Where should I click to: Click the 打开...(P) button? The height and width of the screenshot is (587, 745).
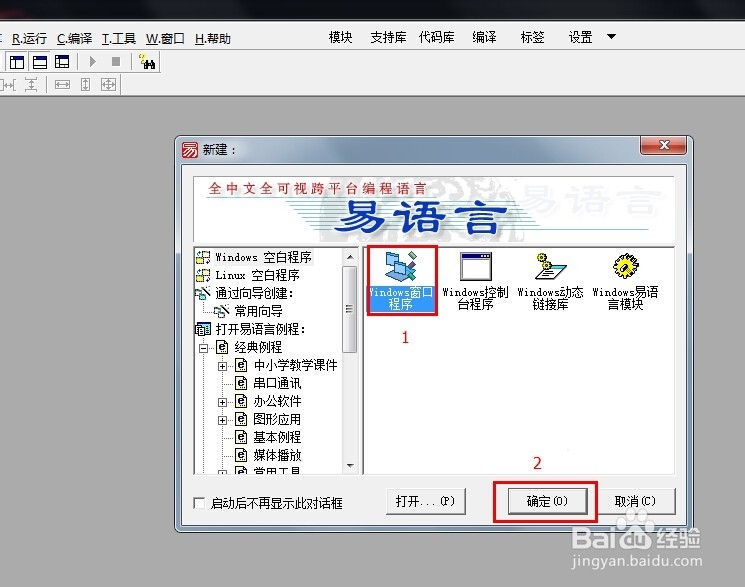pyautogui.click(x=425, y=501)
